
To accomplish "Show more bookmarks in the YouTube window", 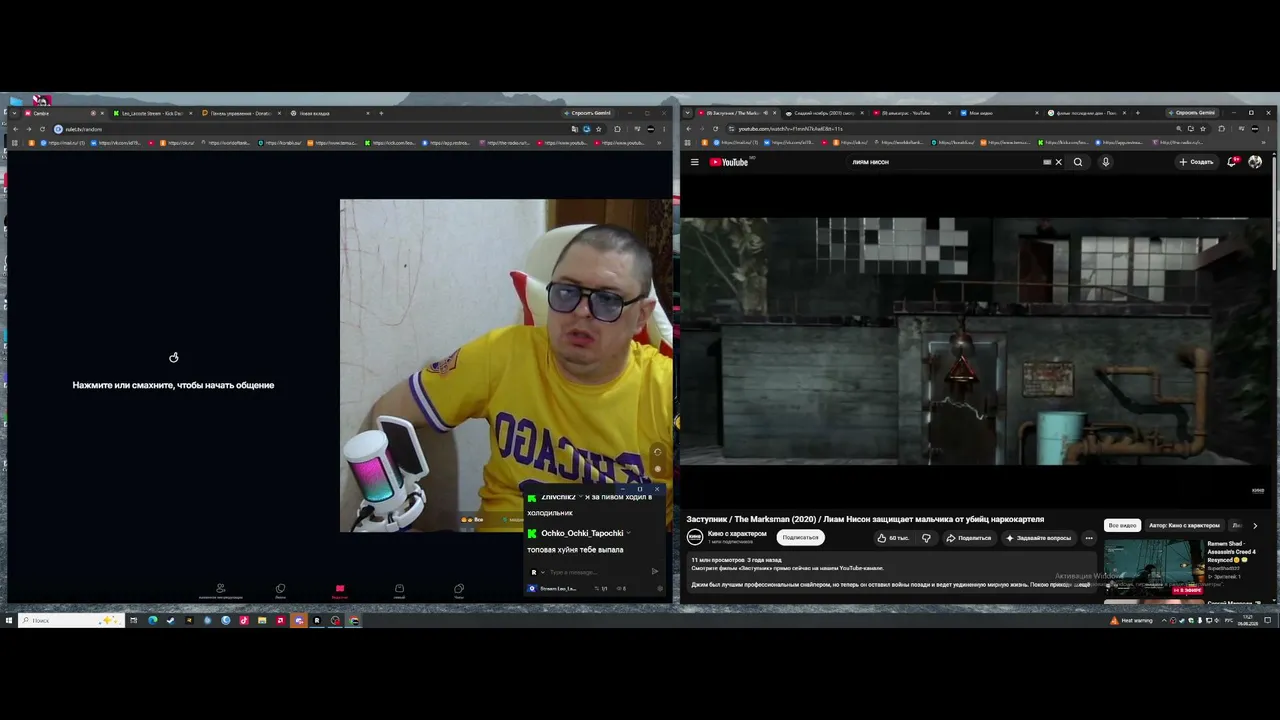I will [1264, 143].
